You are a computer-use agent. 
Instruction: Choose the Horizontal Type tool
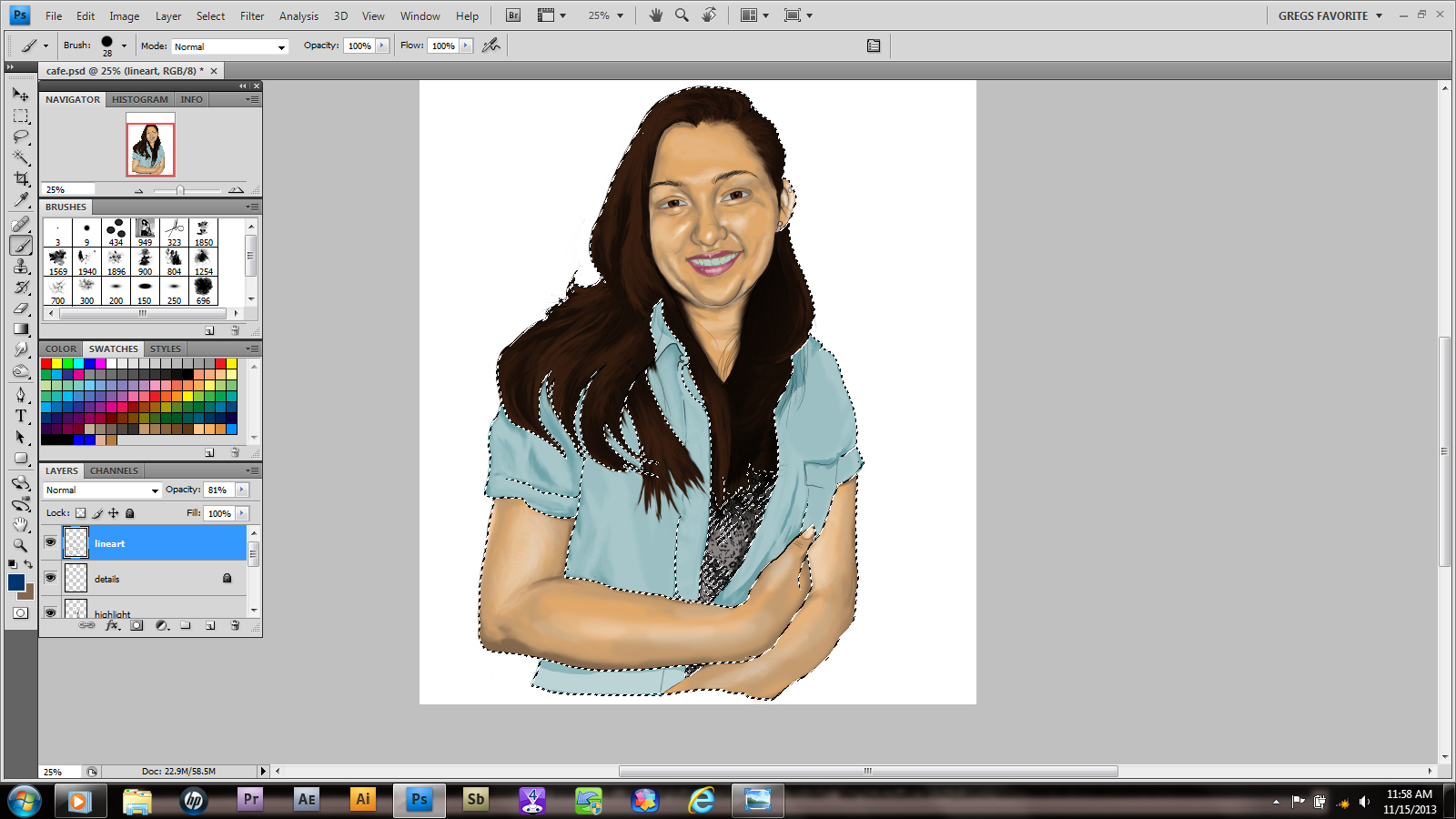[x=21, y=416]
